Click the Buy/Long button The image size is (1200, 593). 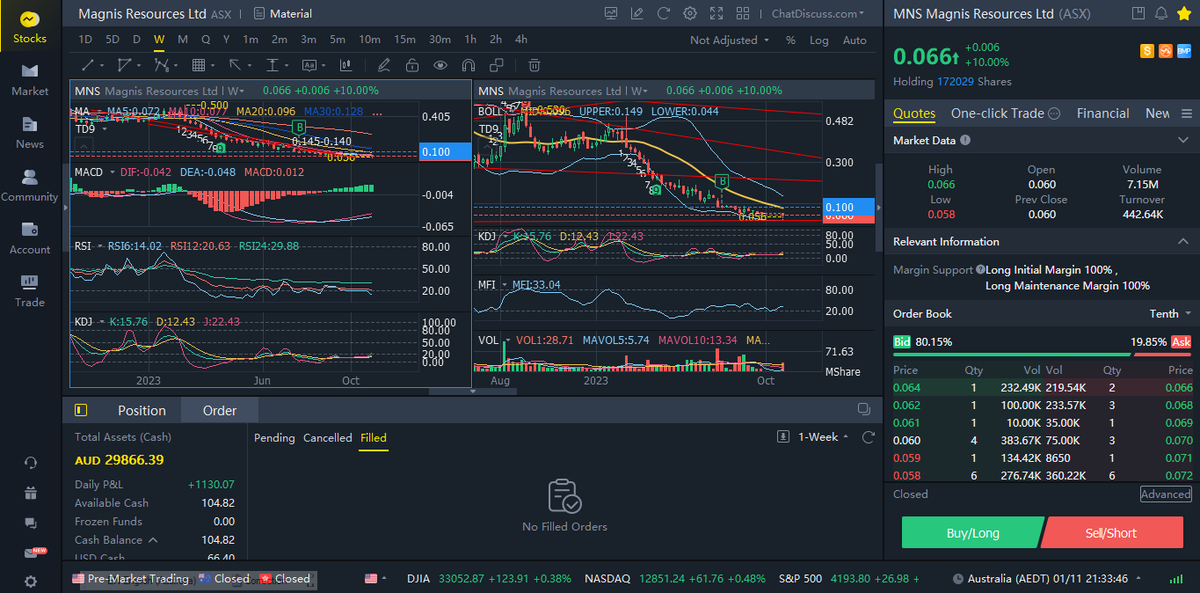972,533
